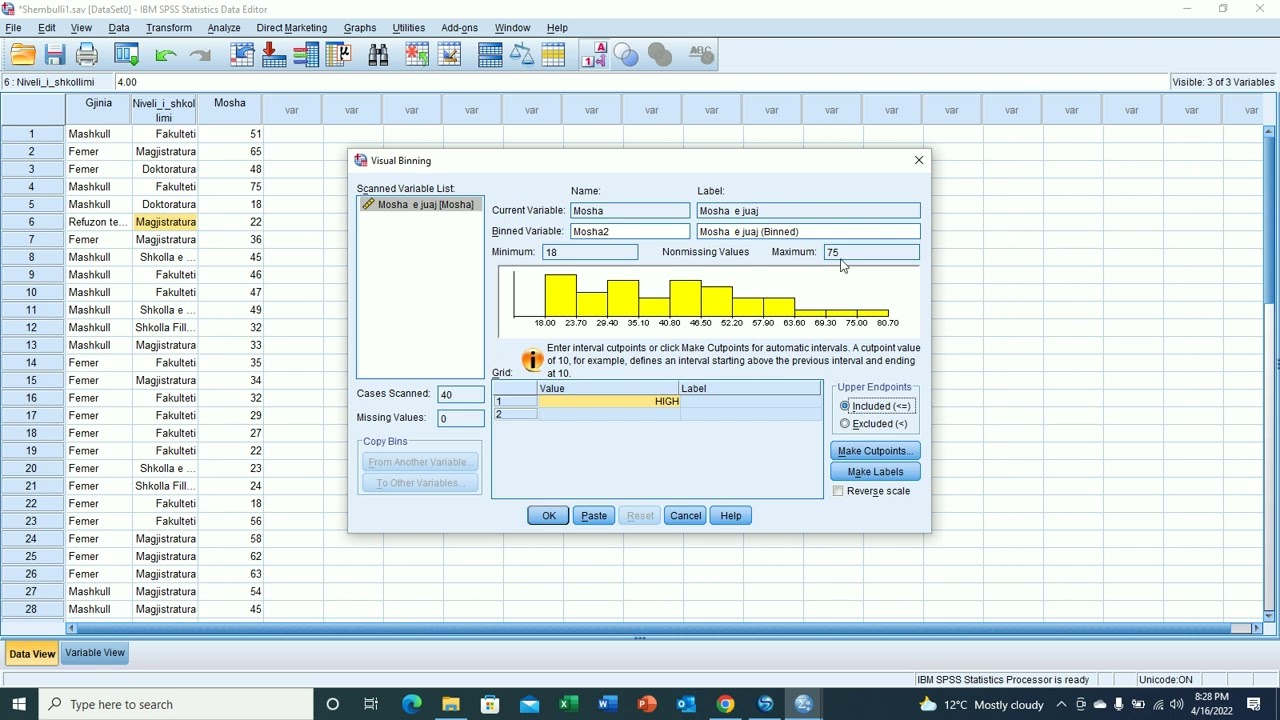Toggle the Value labels toolbar icon

(594, 55)
